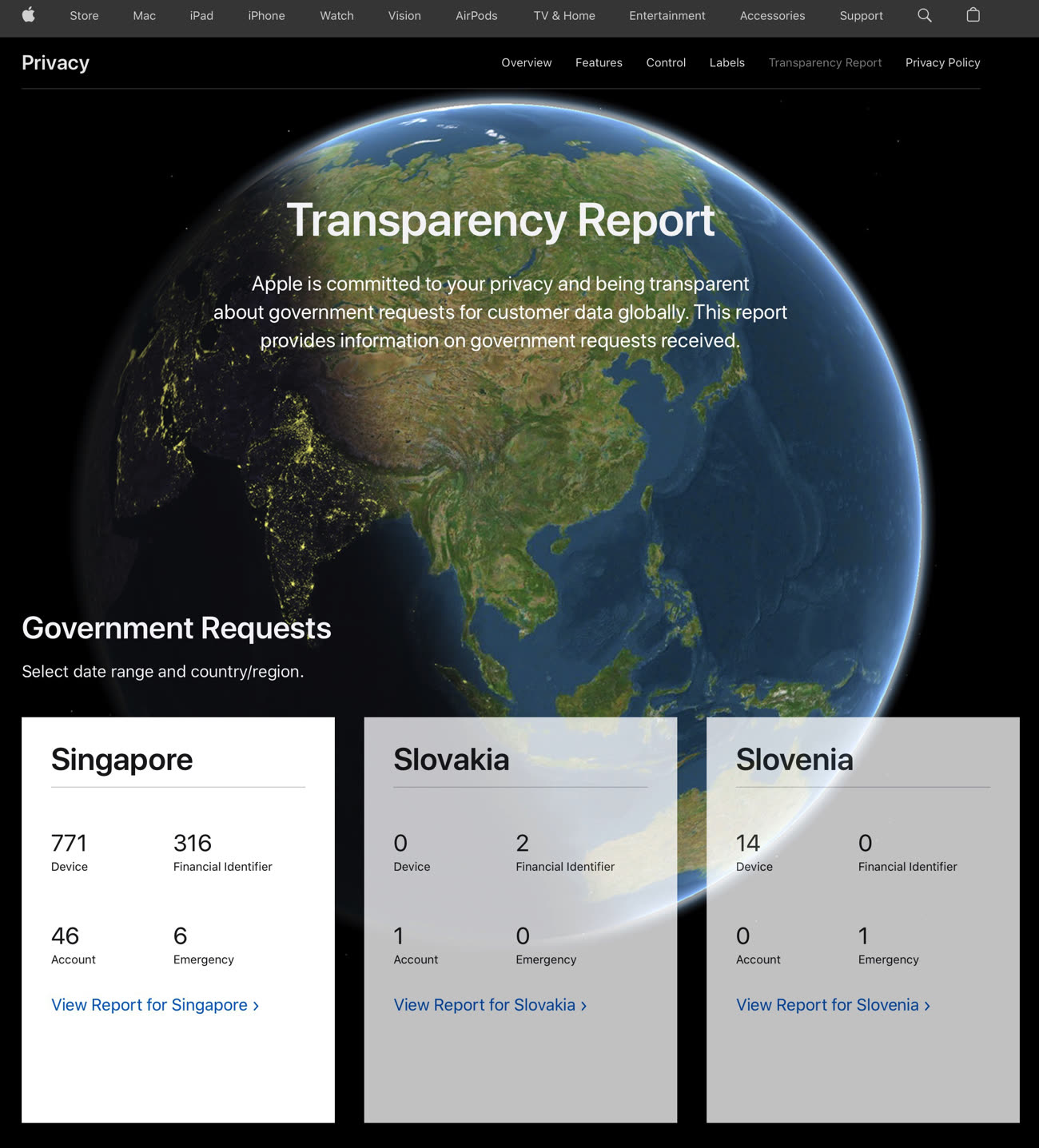Screen dimensions: 1039x1148
Task: Open the Control tab
Action: click(666, 62)
